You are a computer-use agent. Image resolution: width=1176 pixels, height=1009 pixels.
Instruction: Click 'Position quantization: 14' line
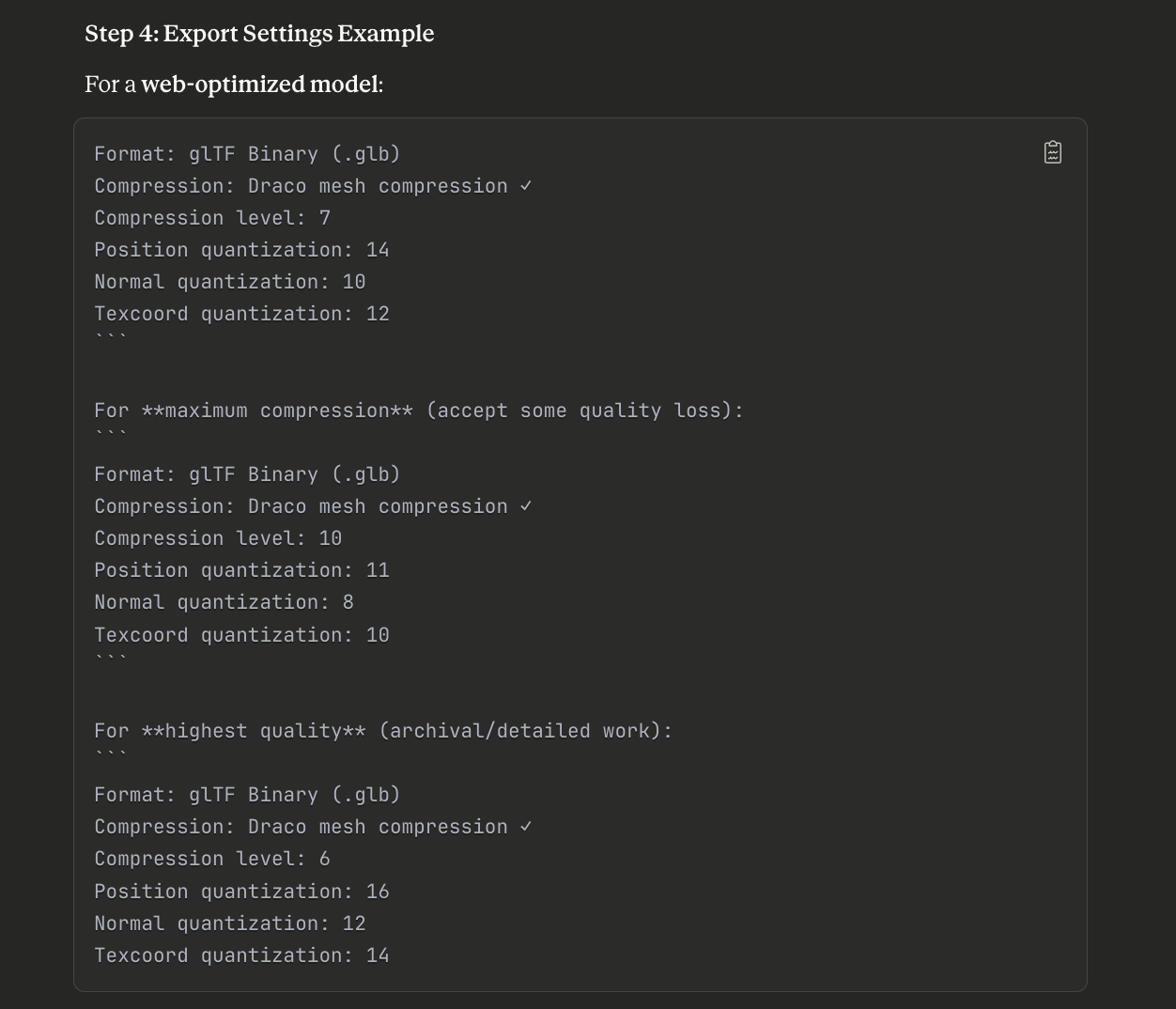click(241, 250)
